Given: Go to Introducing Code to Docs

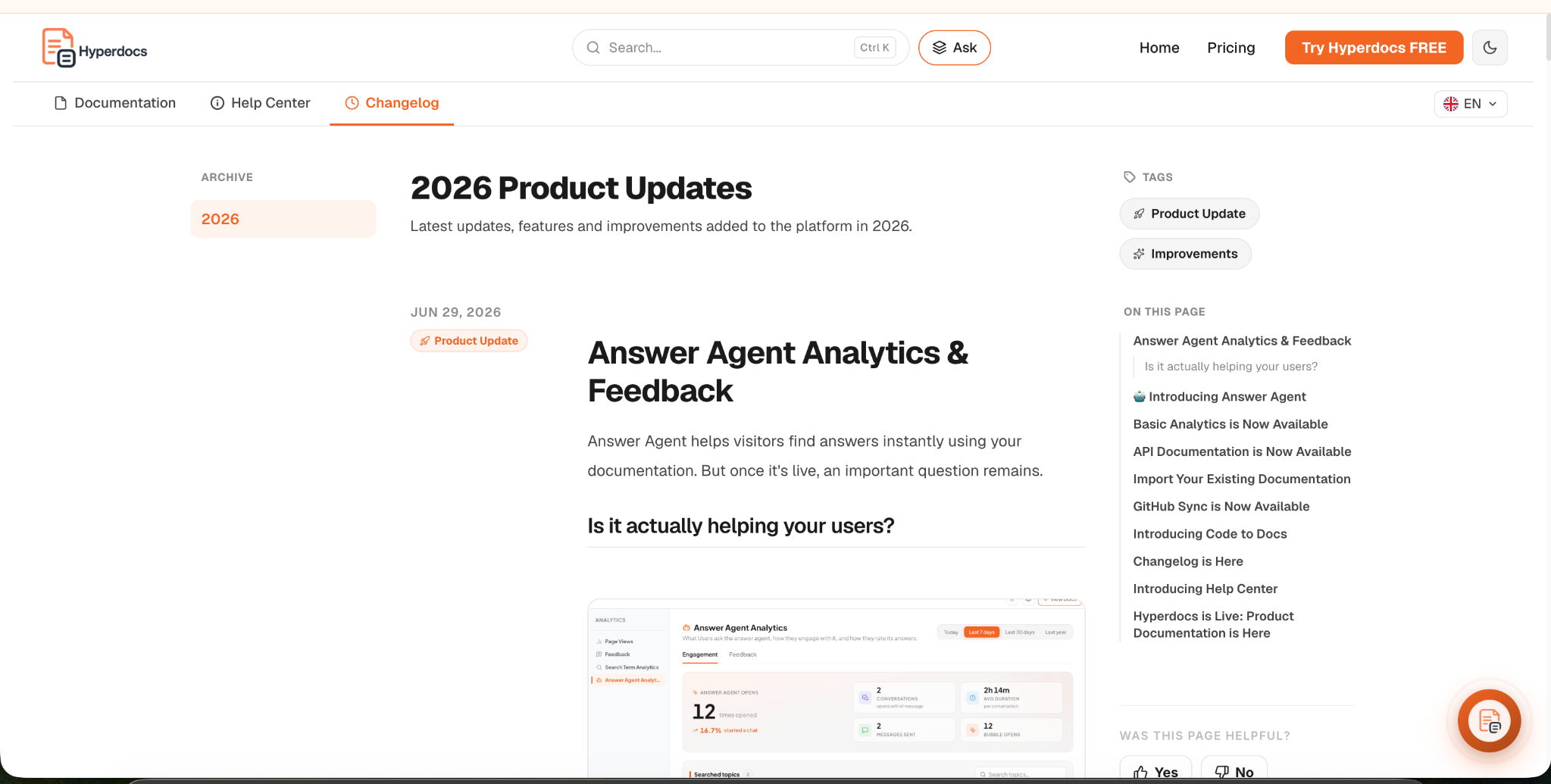Looking at the screenshot, I should click(x=1210, y=534).
